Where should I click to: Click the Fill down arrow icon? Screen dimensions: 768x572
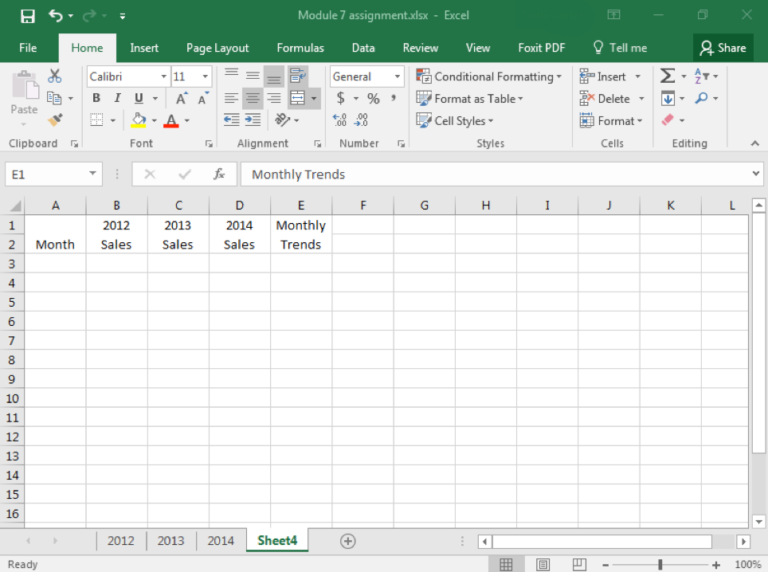668,98
